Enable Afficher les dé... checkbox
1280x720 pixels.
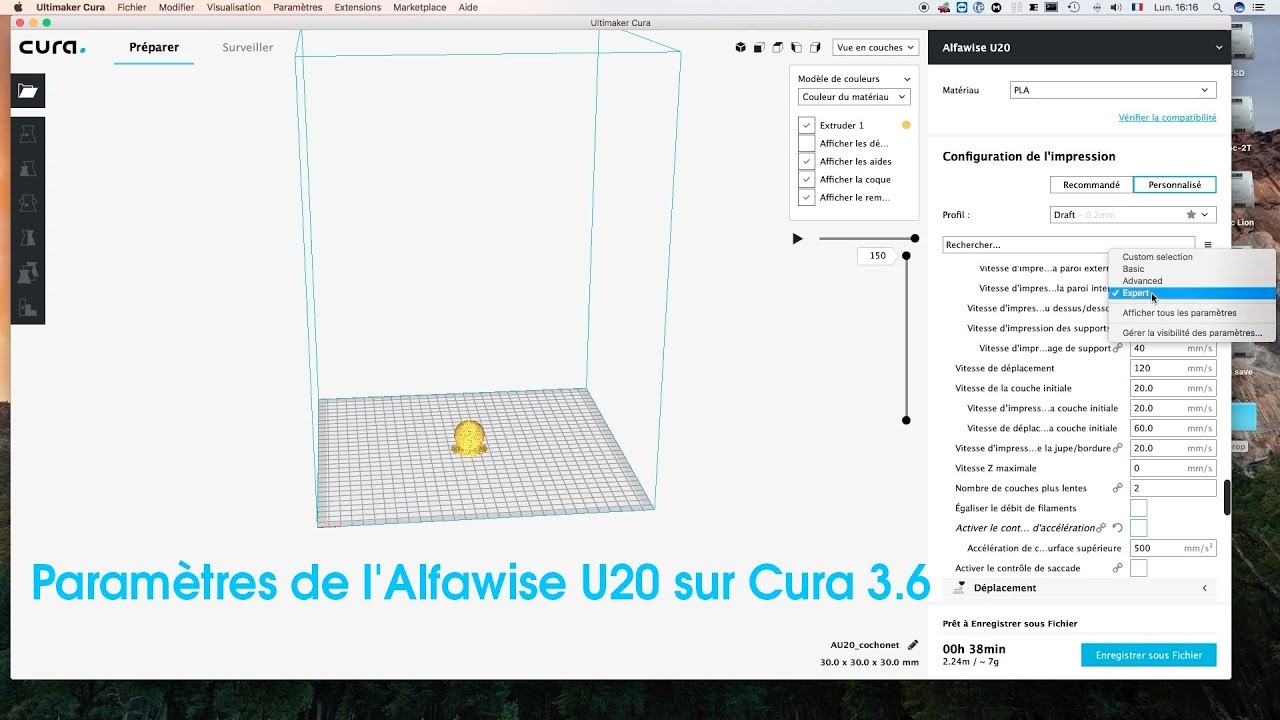[807, 143]
